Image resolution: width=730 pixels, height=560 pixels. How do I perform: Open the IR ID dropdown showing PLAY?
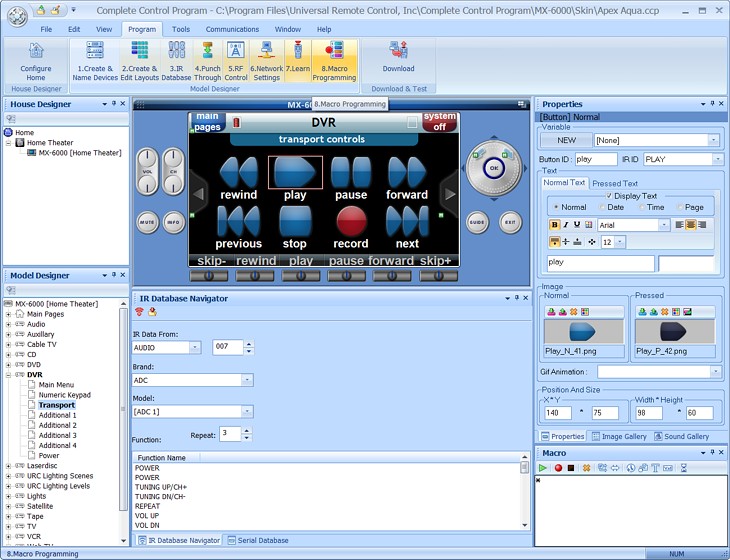point(717,159)
